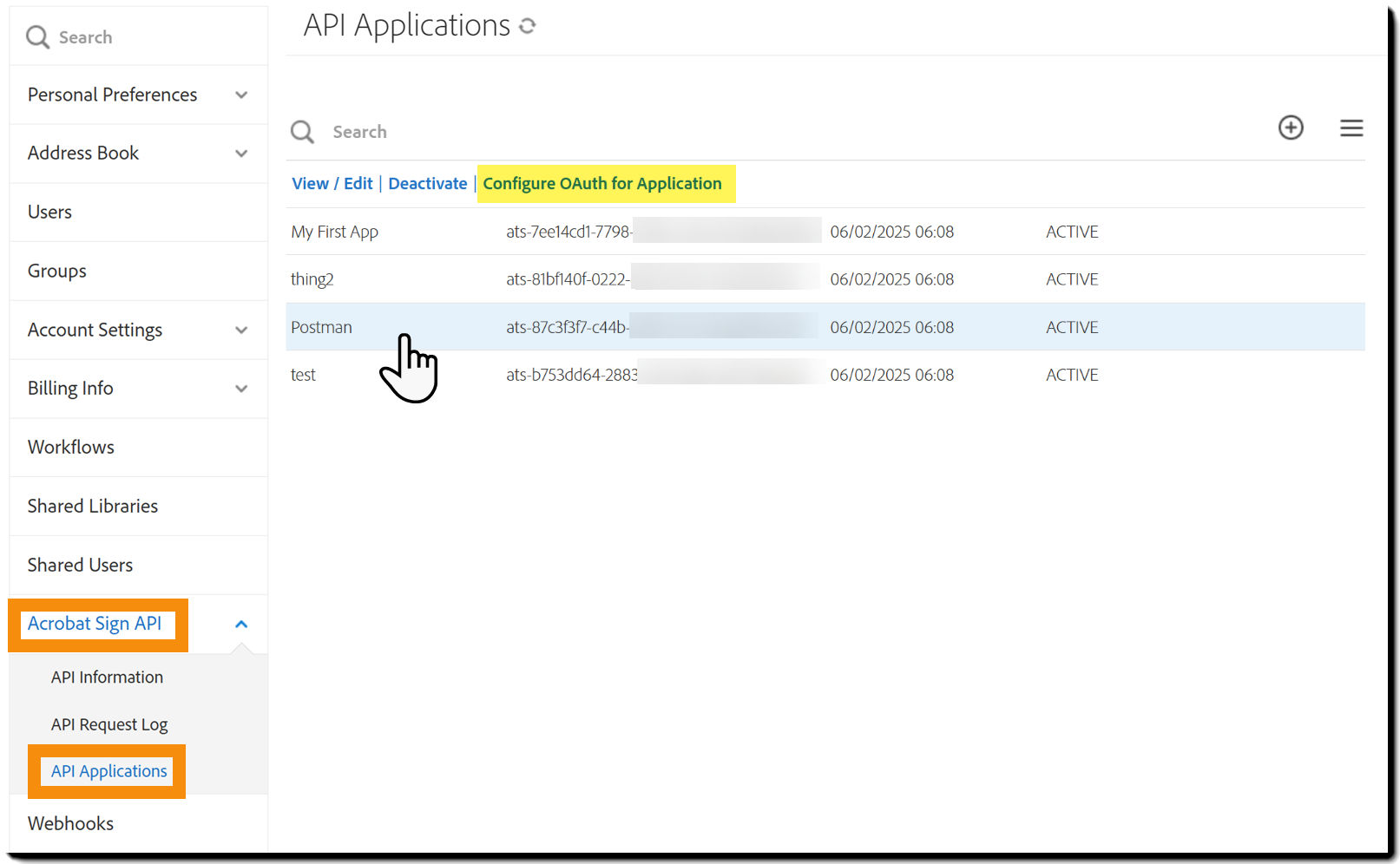Screen dimensions: 1400x864
Task: Select the Postman application row
Action: pyautogui.click(x=321, y=327)
